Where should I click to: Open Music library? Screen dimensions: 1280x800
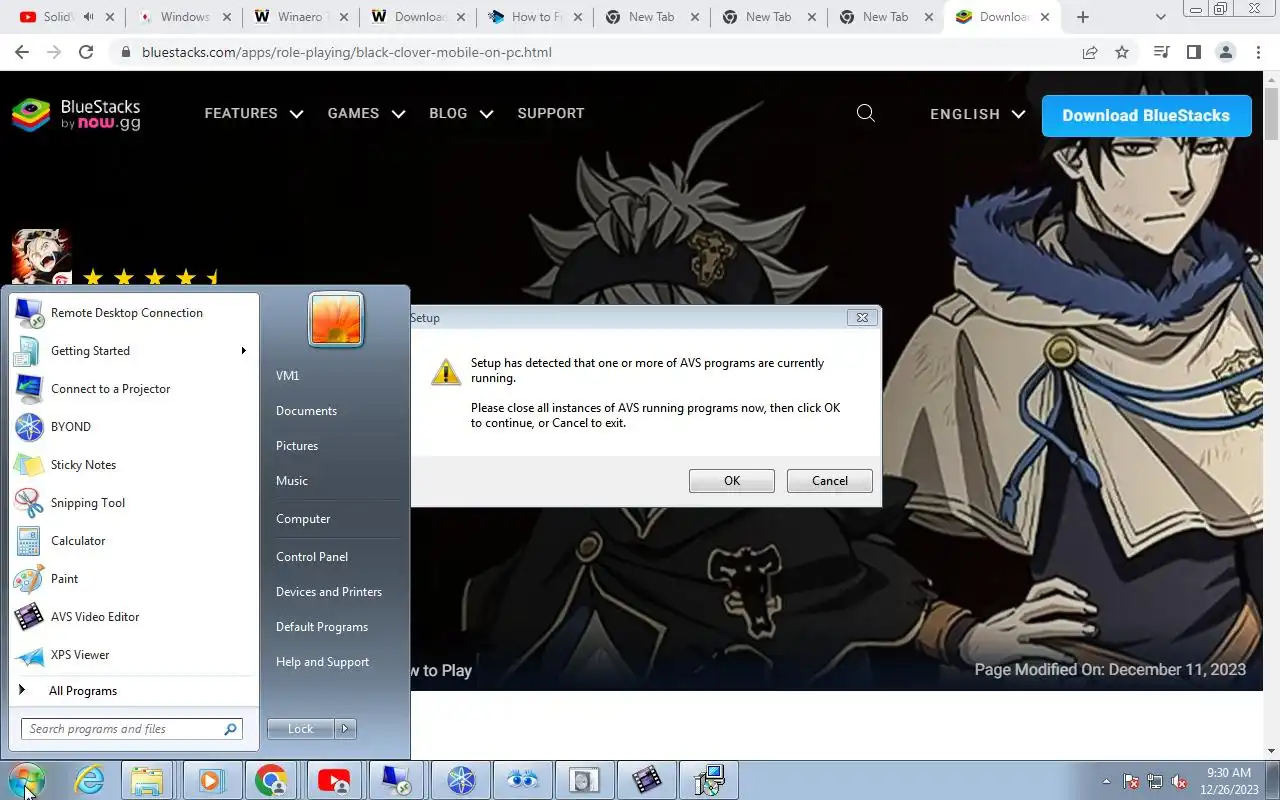292,481
